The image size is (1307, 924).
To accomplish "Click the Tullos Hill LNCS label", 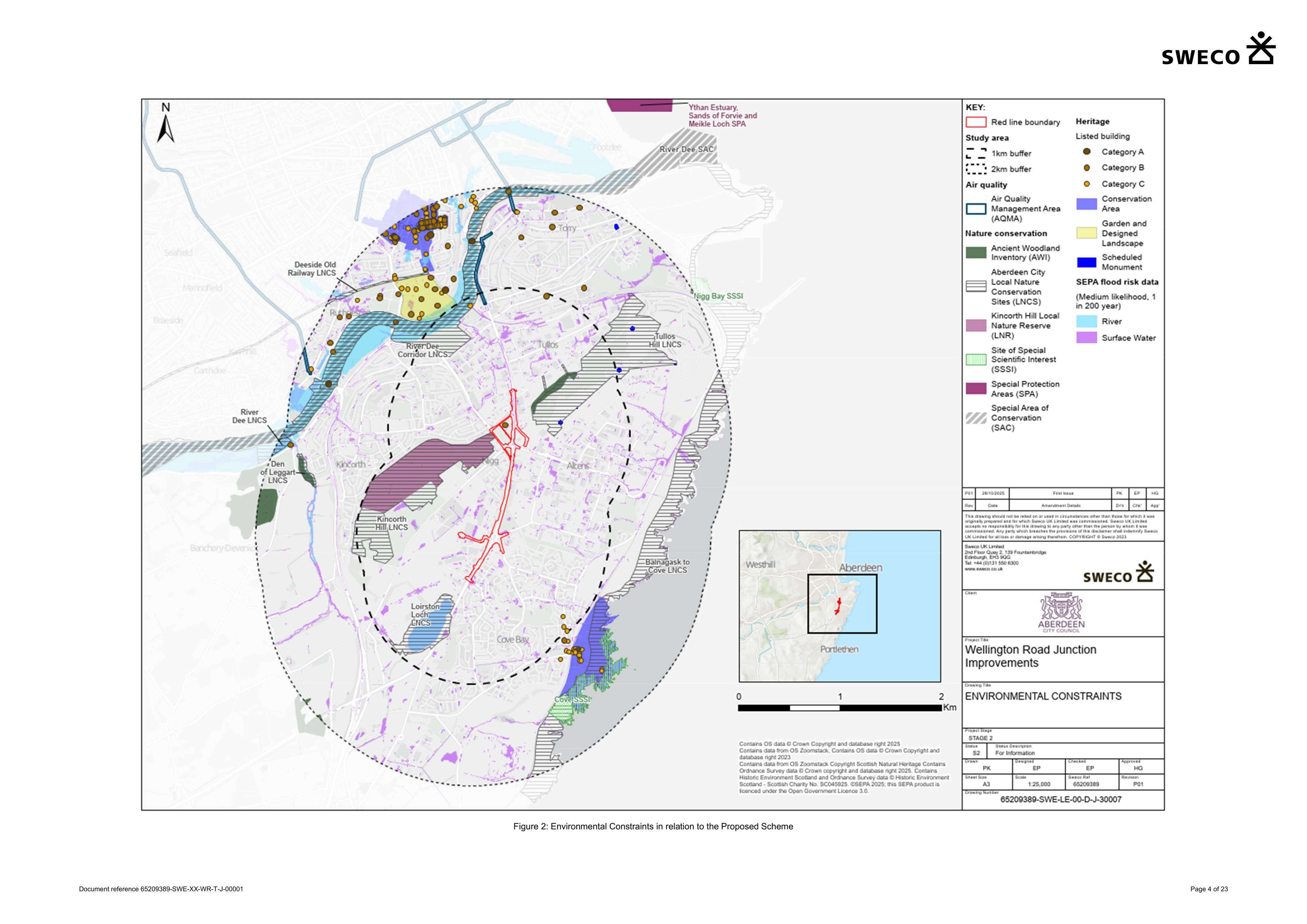I will pos(665,340).
